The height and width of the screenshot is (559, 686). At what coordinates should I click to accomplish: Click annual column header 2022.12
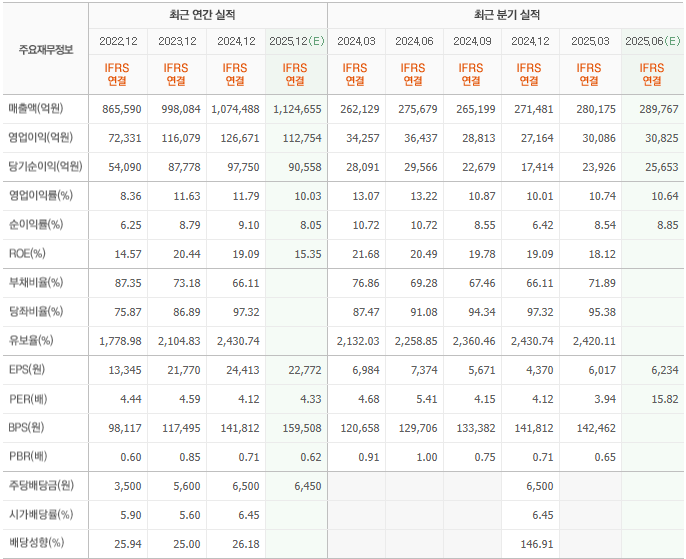tap(118, 42)
